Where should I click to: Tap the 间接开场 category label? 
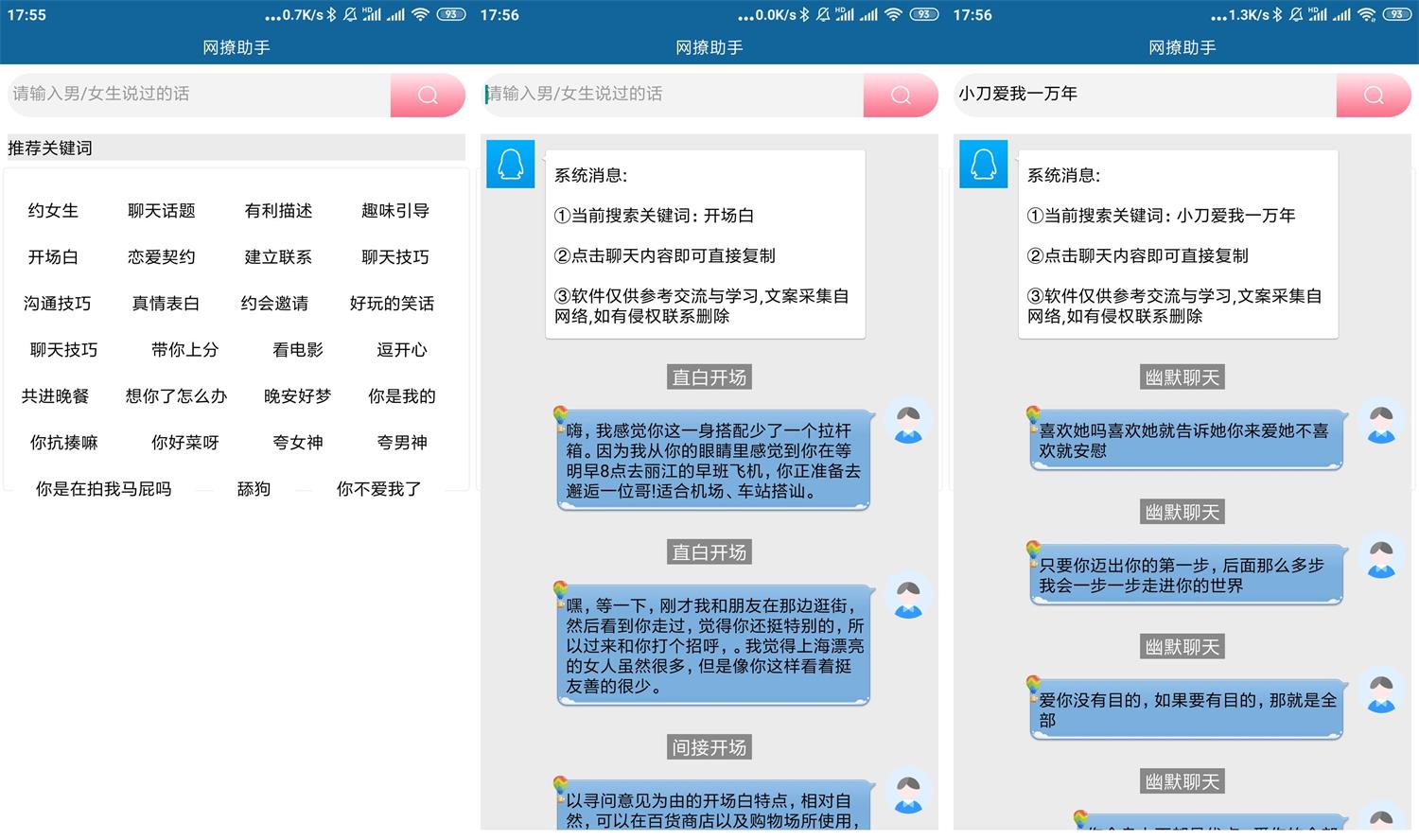coord(709,747)
